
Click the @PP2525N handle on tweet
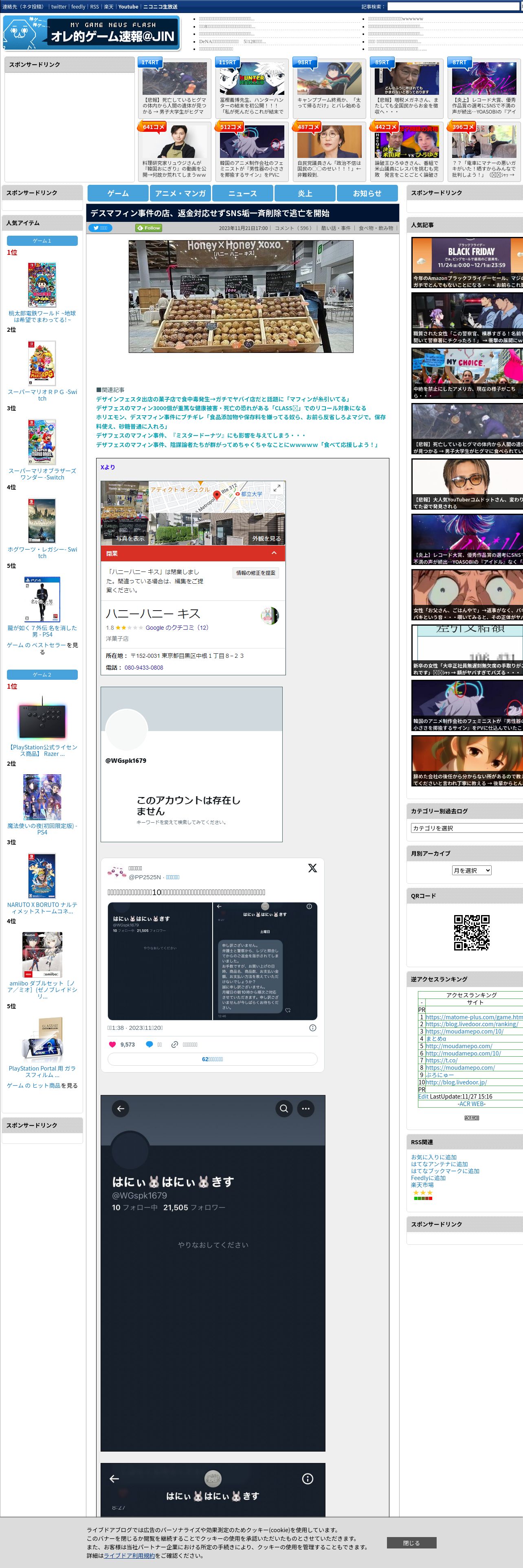coord(144,877)
